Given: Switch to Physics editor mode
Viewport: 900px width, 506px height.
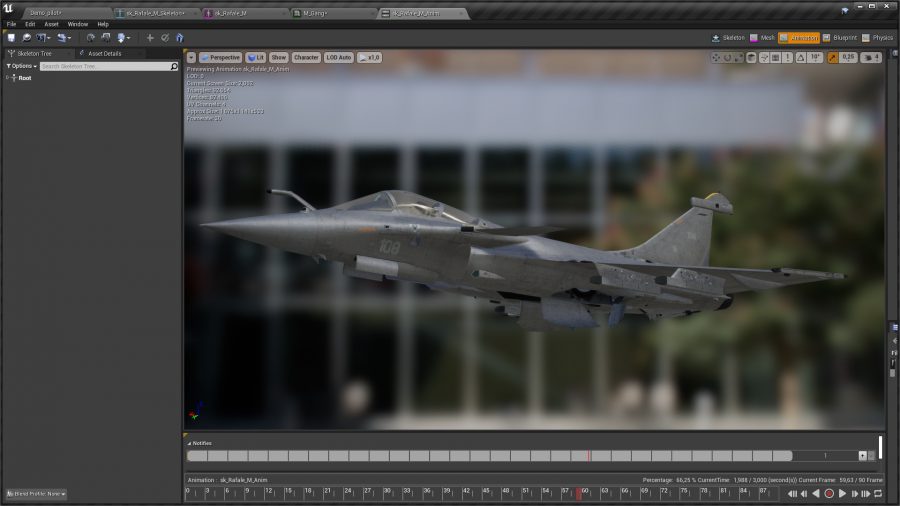Looking at the screenshot, I should (x=878, y=38).
